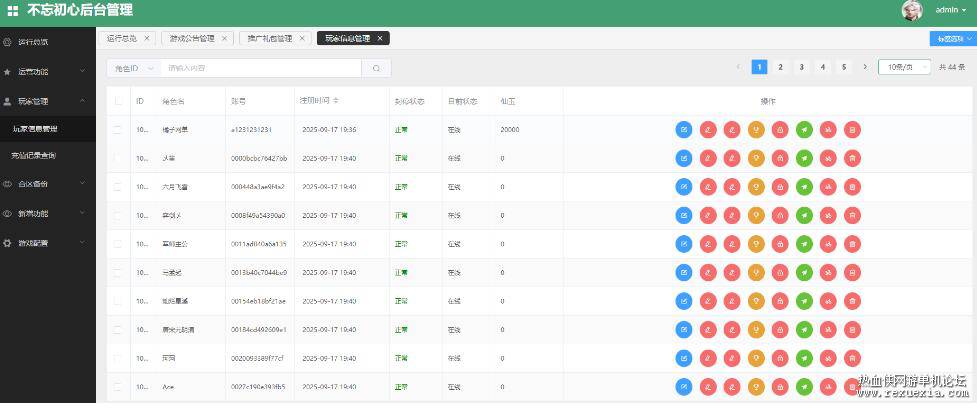Click trash delete icon in 0000bcbc76427bb row
Screen dimensions: 977x408
point(852,158)
